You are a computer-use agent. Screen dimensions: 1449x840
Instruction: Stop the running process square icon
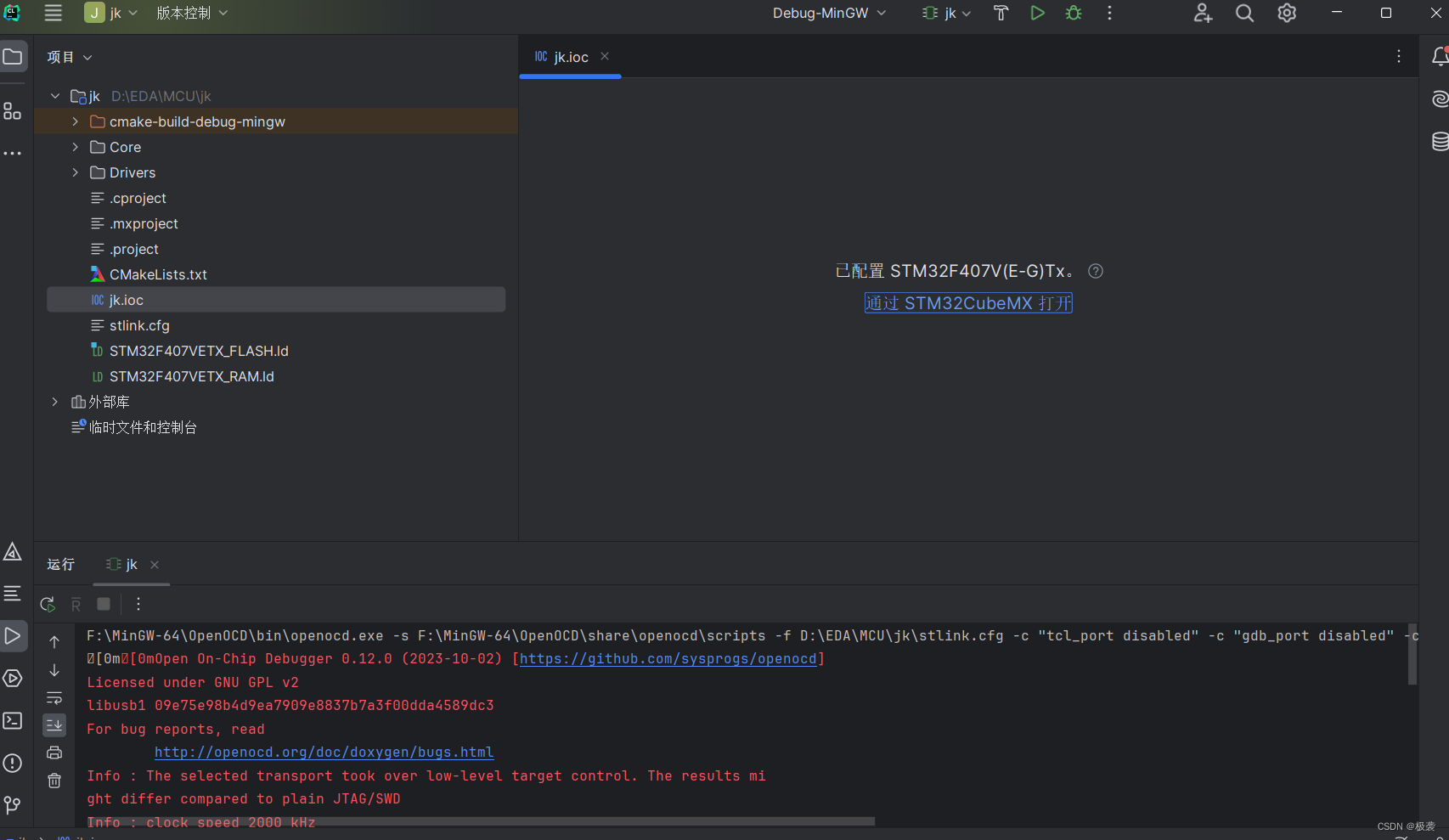(x=104, y=604)
